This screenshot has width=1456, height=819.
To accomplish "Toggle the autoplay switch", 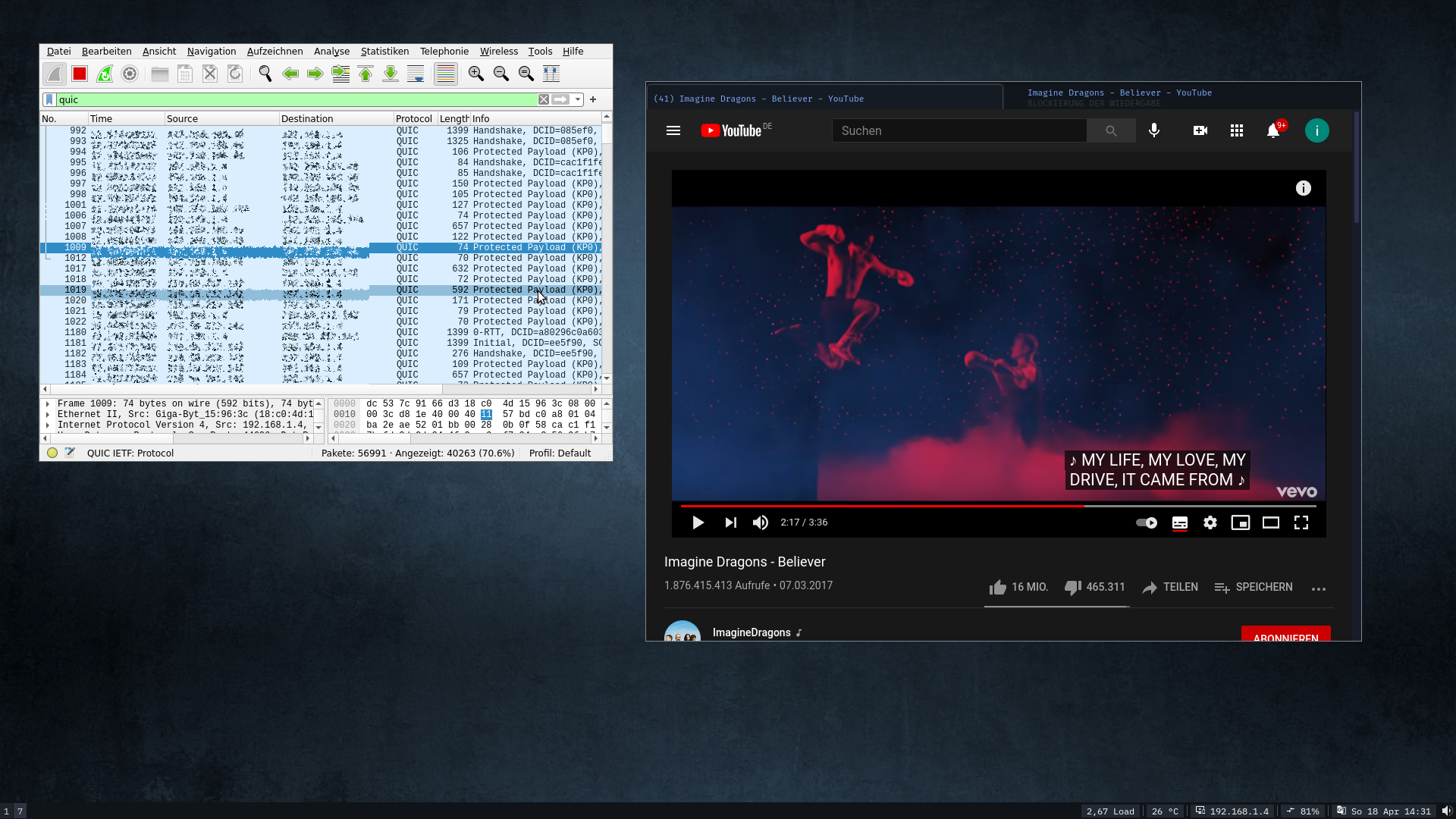I will (1147, 522).
